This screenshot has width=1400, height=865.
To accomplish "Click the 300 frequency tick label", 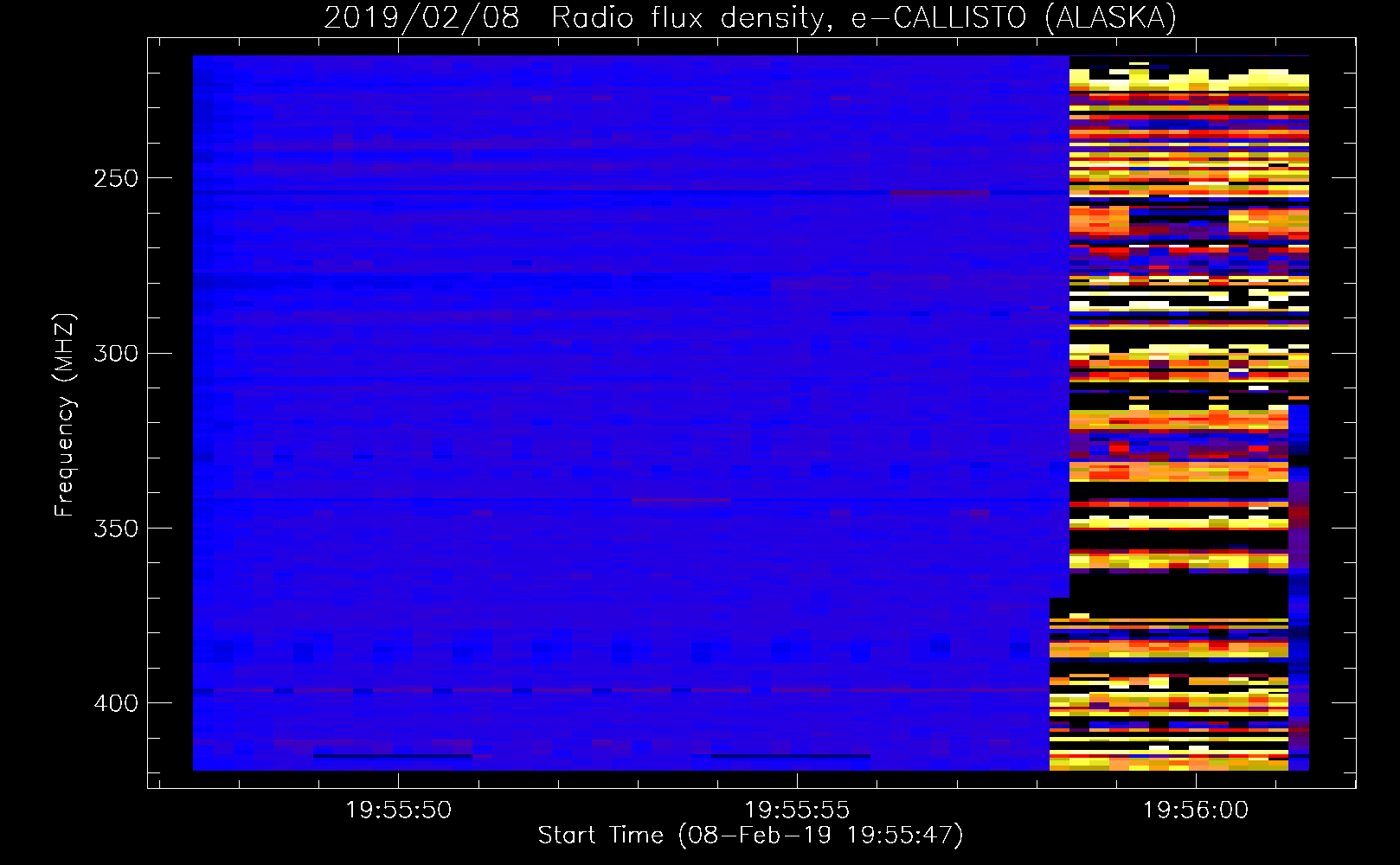I will click(115, 353).
